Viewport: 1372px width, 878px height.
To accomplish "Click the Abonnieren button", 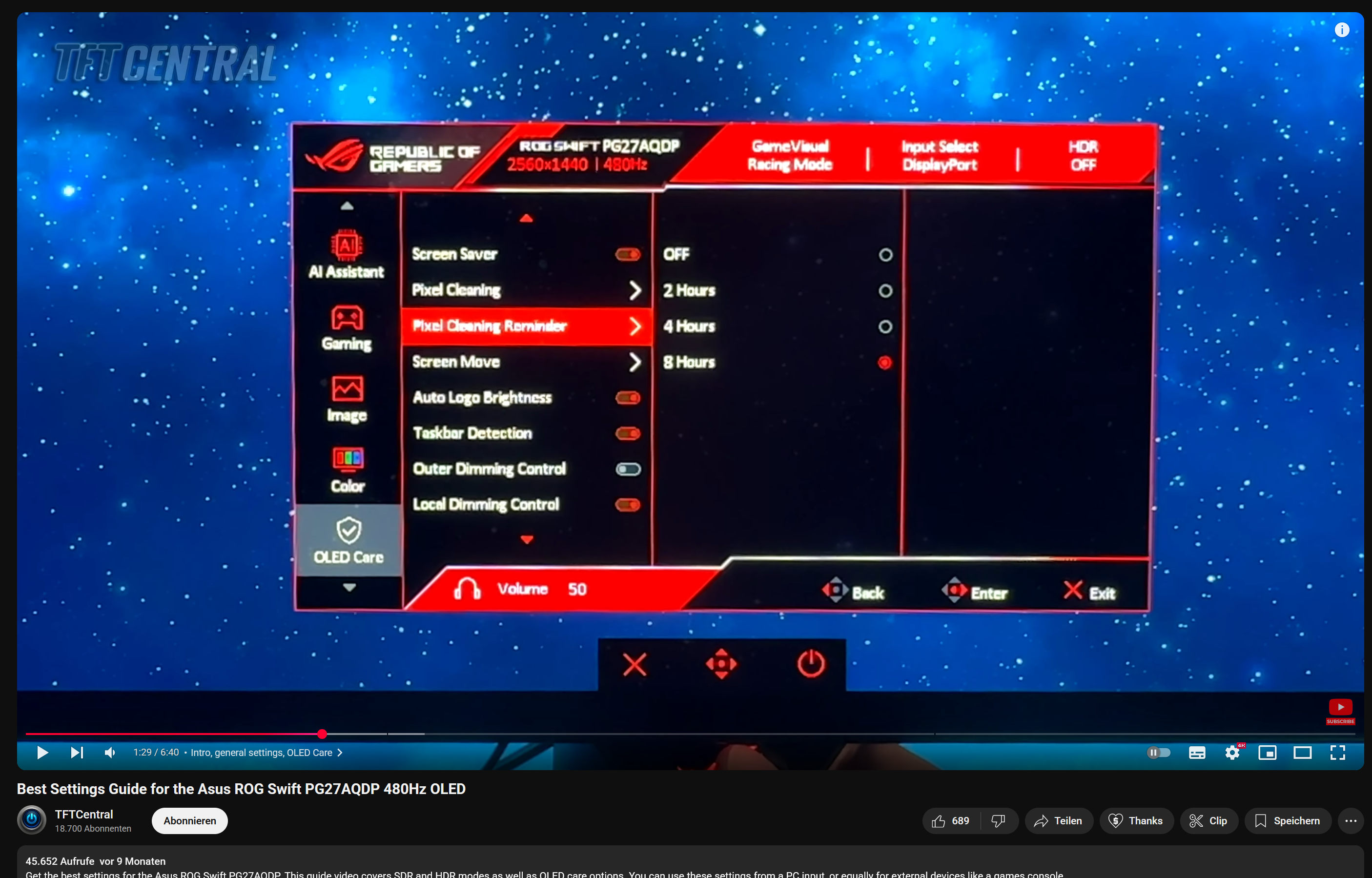I will pyautogui.click(x=189, y=820).
